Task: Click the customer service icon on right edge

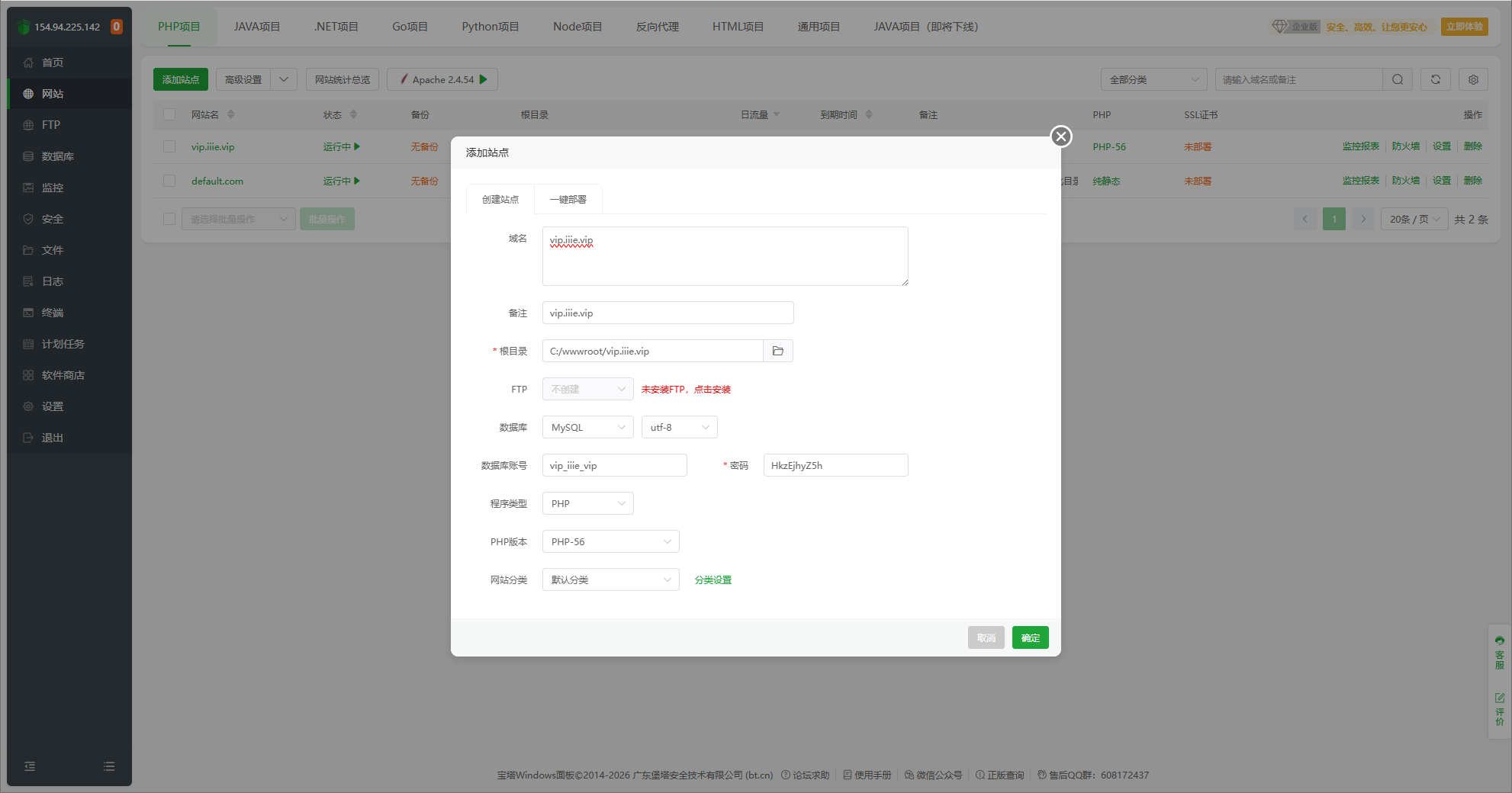Action: [1499, 652]
